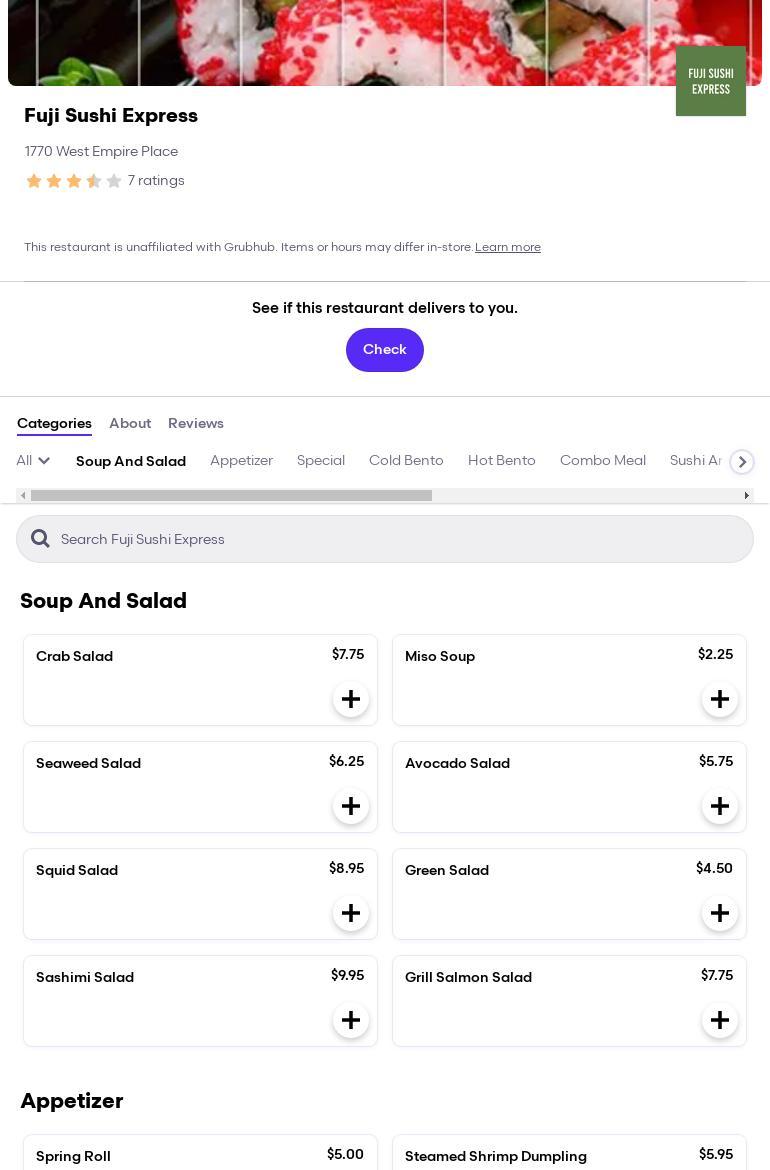Click plus icon for Seaweed Salad
The image size is (770, 1170).
tap(351, 806)
